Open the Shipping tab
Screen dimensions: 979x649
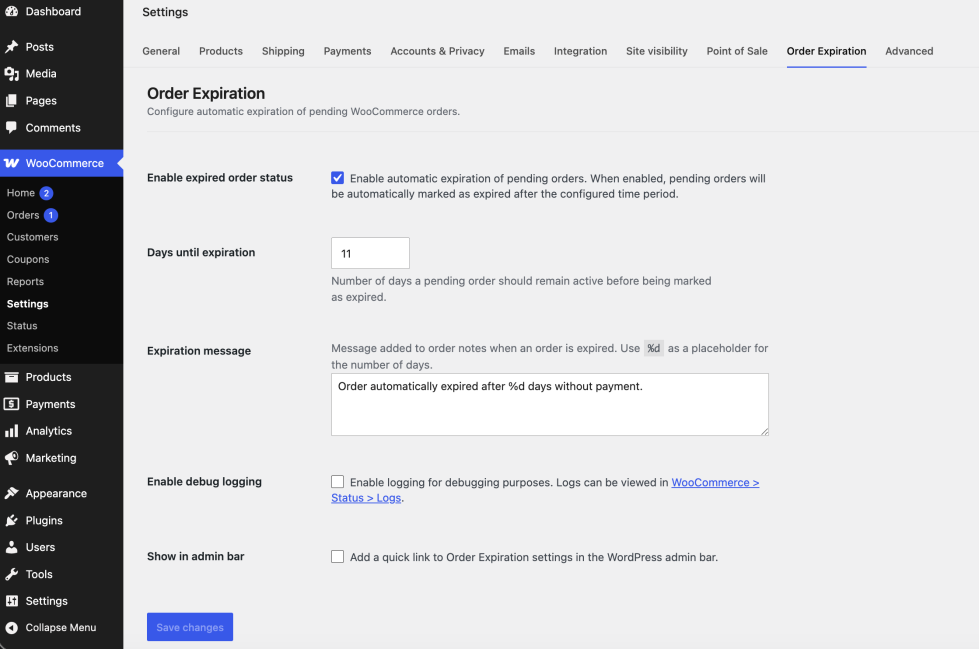coord(283,51)
